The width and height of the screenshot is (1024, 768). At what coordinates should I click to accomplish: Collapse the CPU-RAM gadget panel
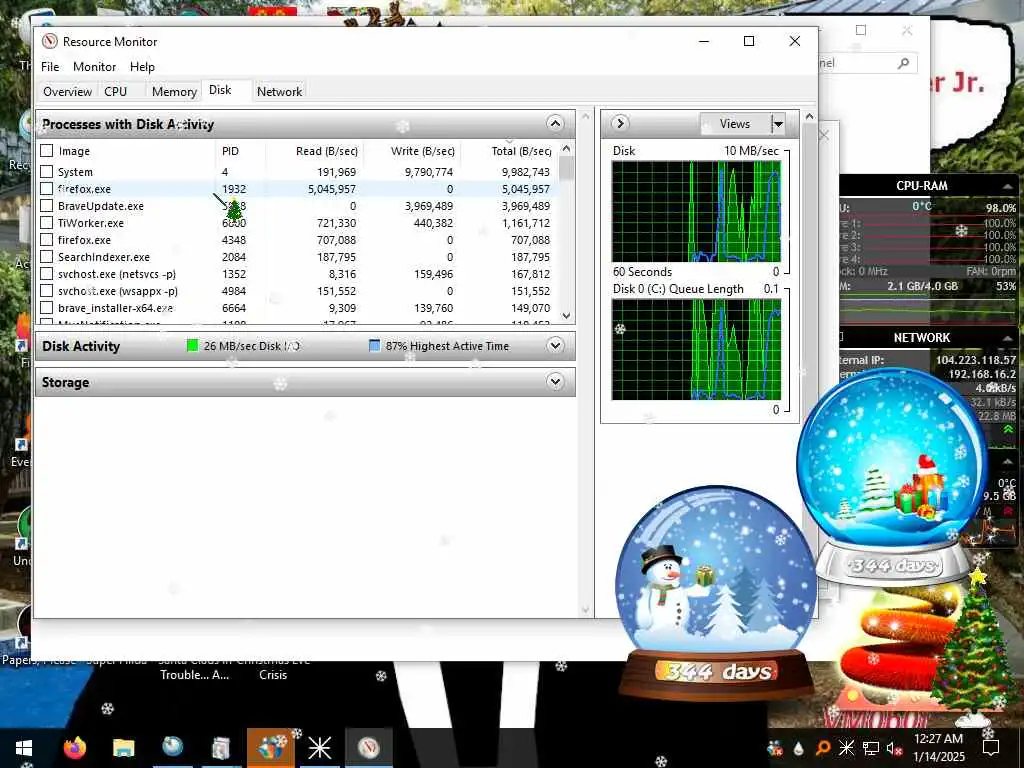1008,187
